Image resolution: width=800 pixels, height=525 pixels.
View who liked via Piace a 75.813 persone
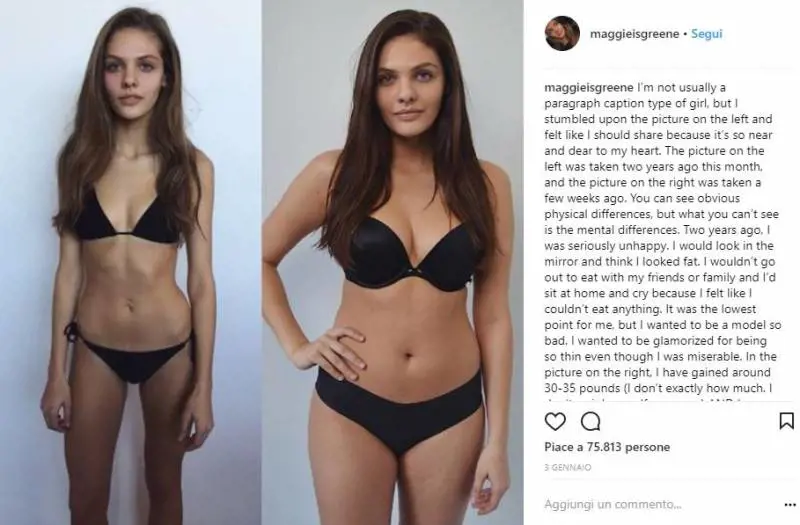(x=607, y=447)
